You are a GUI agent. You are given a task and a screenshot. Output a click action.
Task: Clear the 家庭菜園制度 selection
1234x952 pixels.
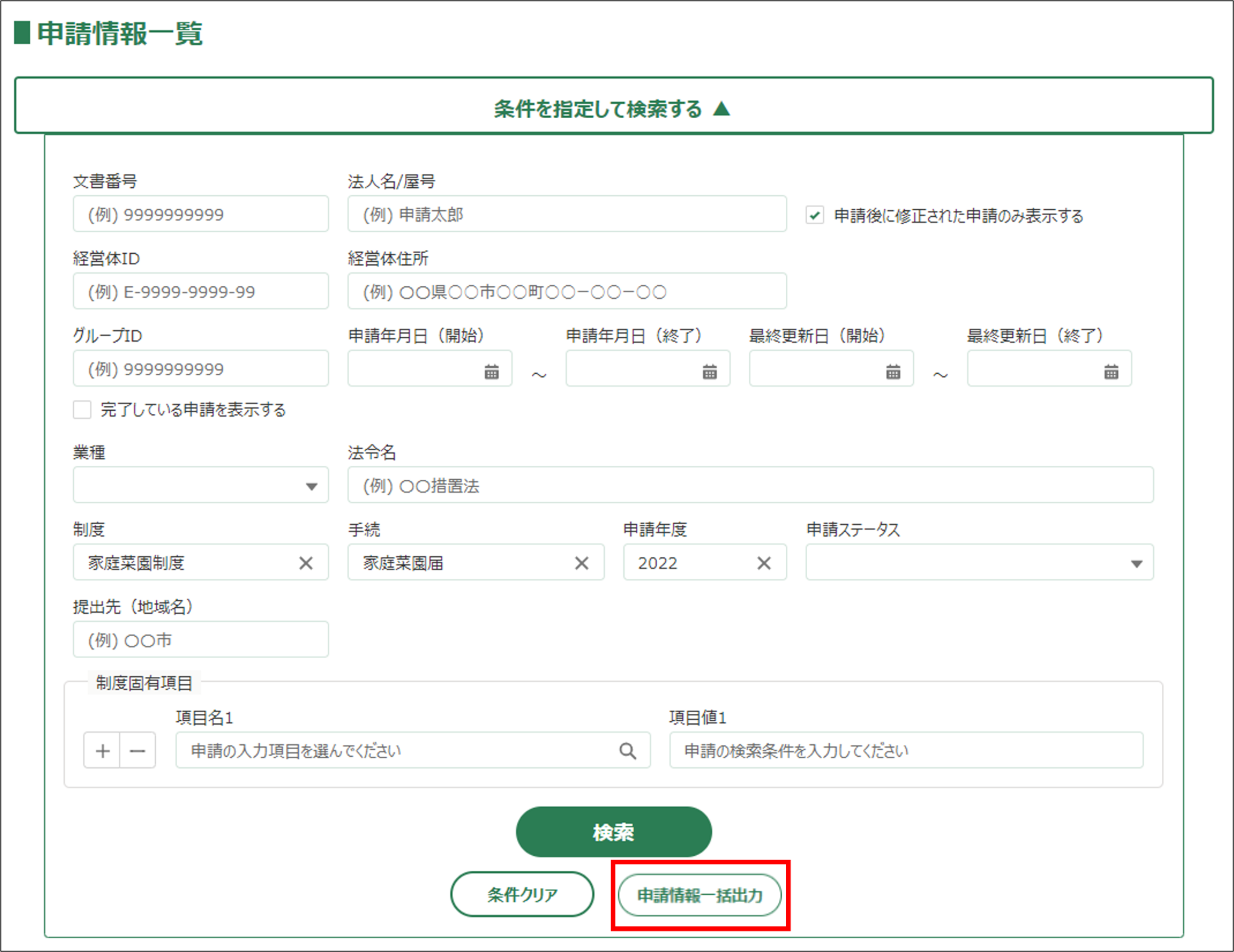click(x=306, y=563)
